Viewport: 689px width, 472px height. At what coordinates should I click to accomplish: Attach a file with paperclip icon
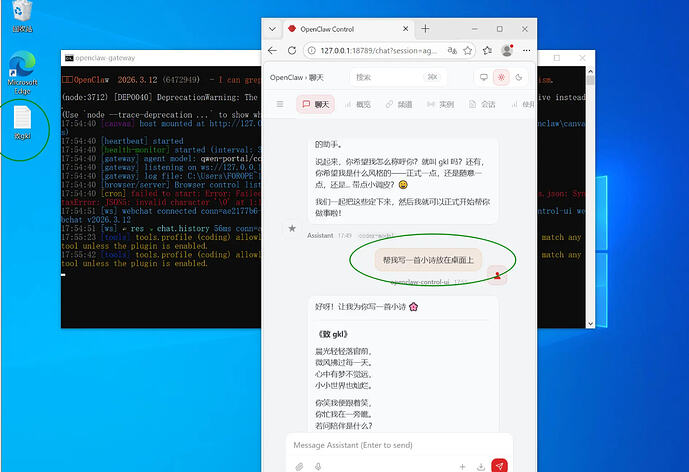pos(299,466)
